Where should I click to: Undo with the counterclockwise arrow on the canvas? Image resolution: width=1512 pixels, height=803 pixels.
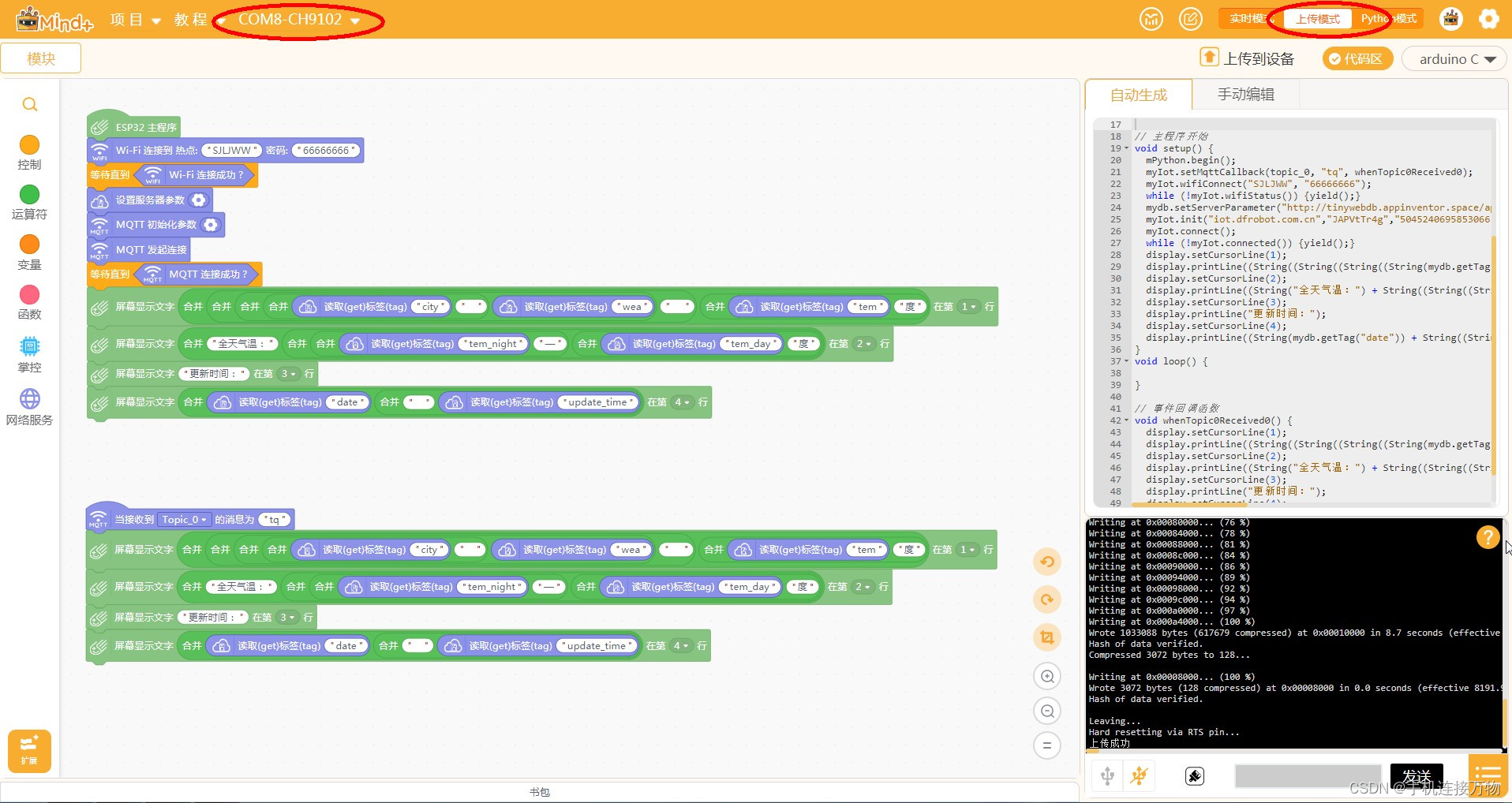click(1047, 562)
